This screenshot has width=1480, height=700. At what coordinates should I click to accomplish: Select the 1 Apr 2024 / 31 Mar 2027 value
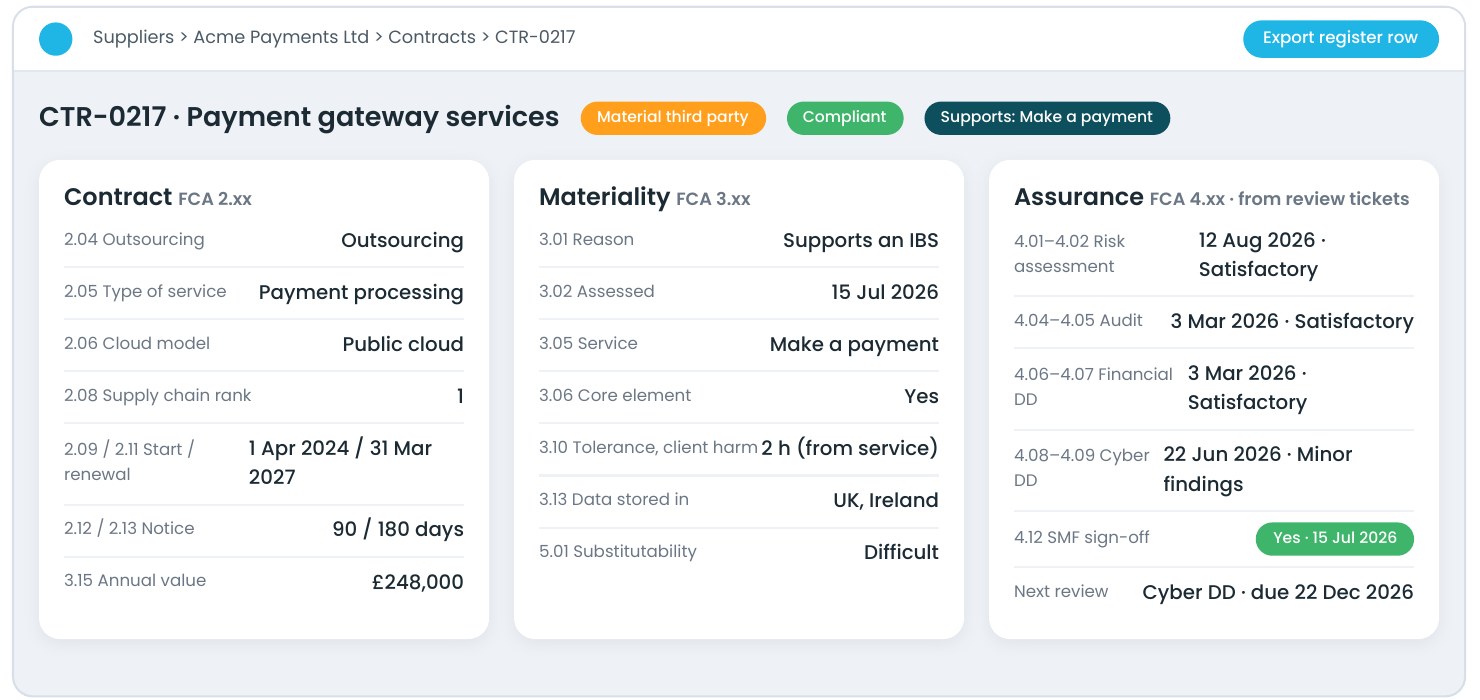pyautogui.click(x=340, y=462)
